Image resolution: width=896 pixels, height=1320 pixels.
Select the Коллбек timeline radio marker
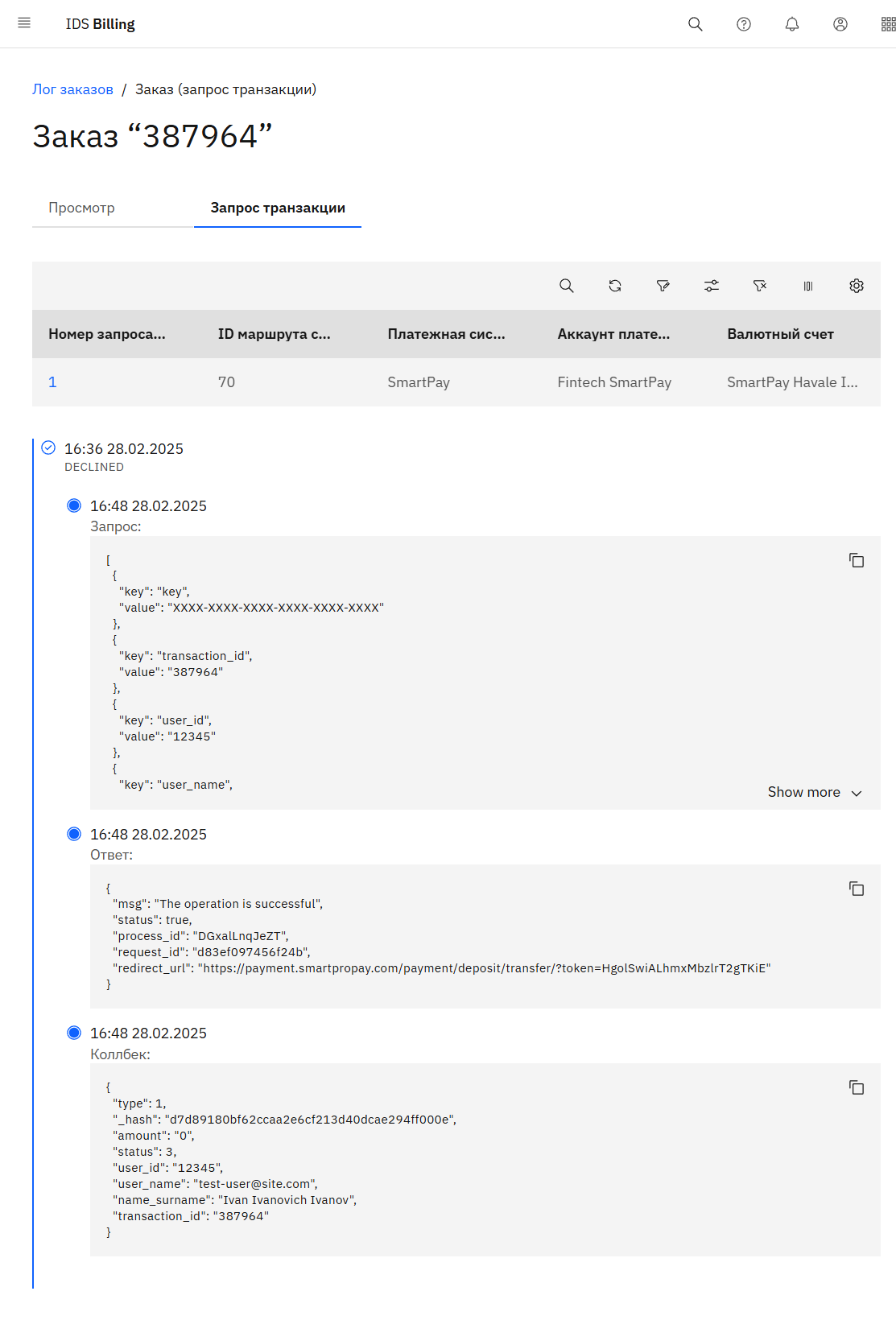(x=74, y=1033)
